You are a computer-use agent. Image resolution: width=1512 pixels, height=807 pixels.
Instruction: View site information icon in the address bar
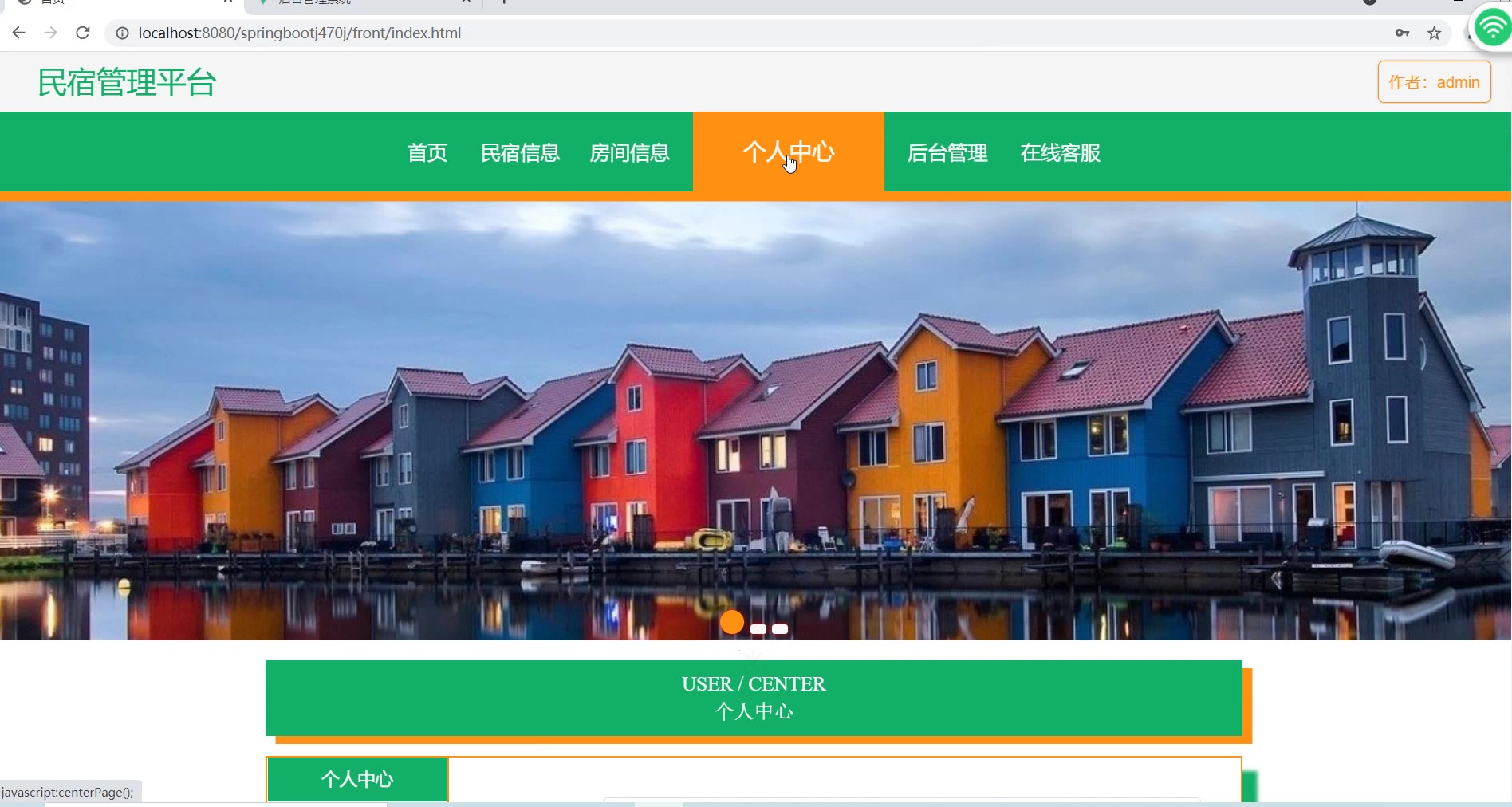122,33
